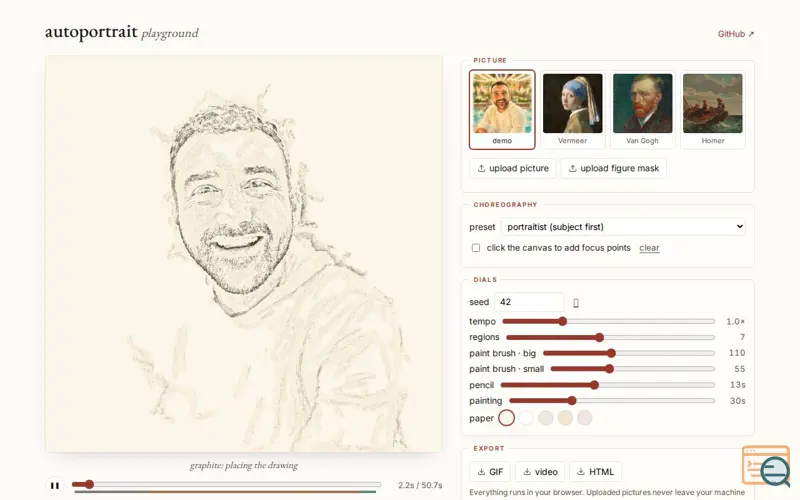Enable click the canvas to add focus points

coord(476,248)
